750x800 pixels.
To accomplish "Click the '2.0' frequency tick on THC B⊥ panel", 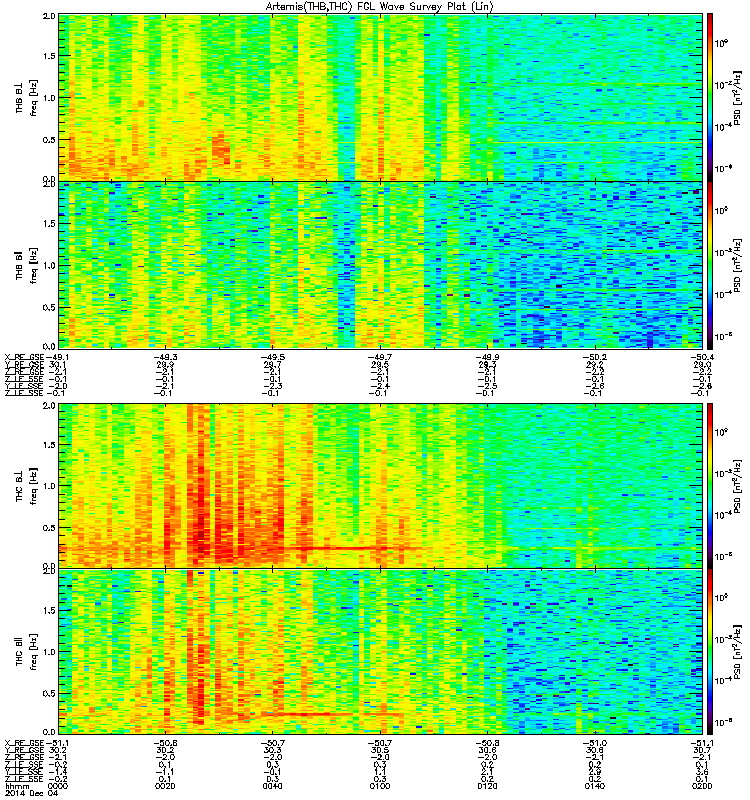I will 49,406.
